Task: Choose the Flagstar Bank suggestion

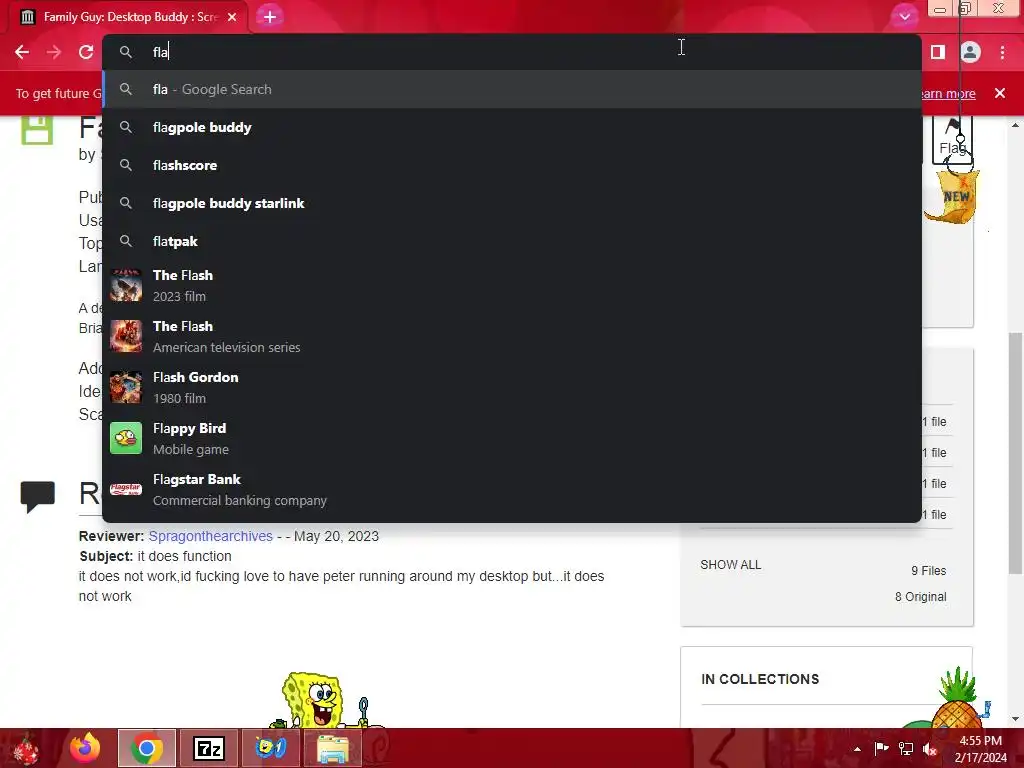Action: tap(512, 489)
